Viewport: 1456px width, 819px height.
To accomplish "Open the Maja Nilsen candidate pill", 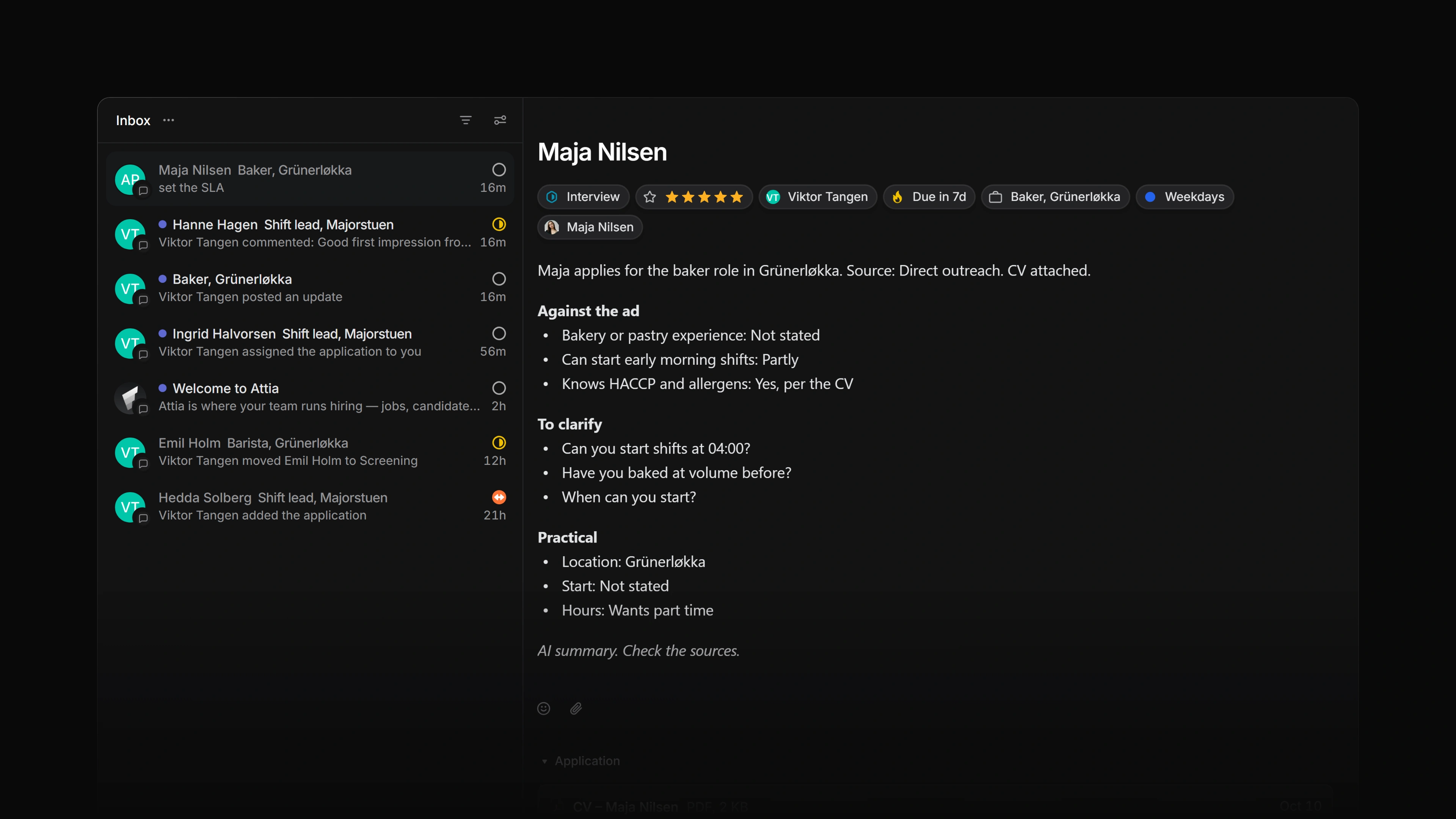I will click(590, 227).
